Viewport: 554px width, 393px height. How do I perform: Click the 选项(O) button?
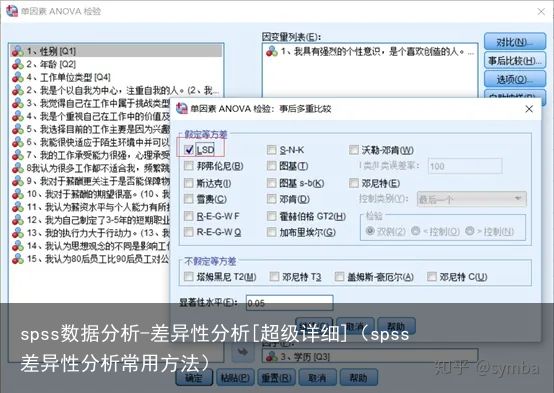click(515, 80)
